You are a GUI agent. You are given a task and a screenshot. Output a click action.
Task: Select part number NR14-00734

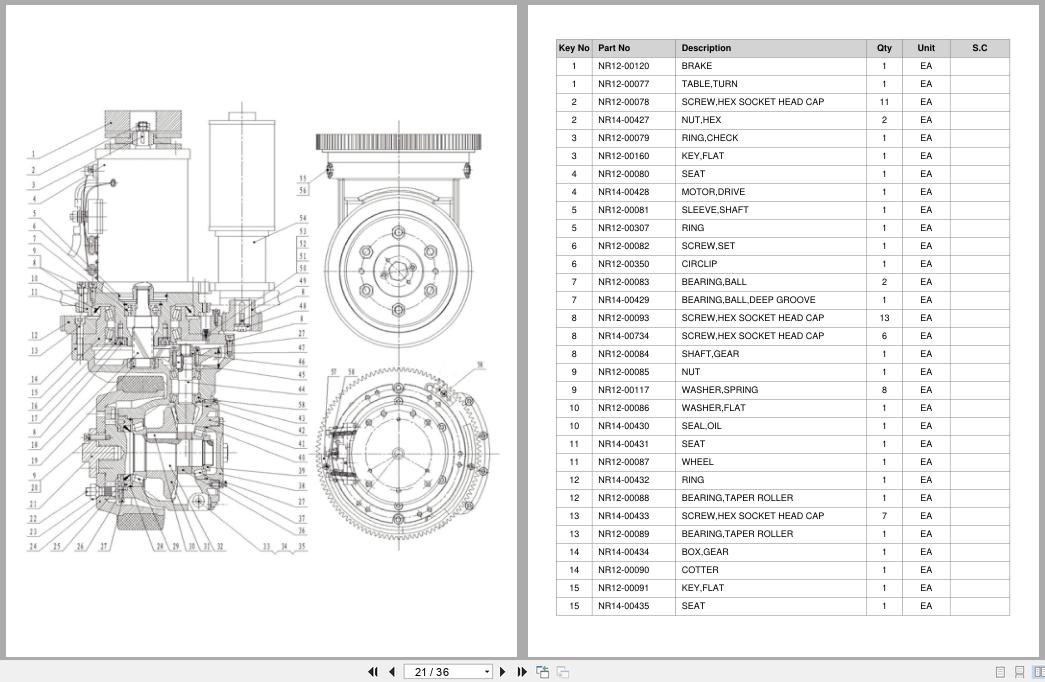click(623, 336)
